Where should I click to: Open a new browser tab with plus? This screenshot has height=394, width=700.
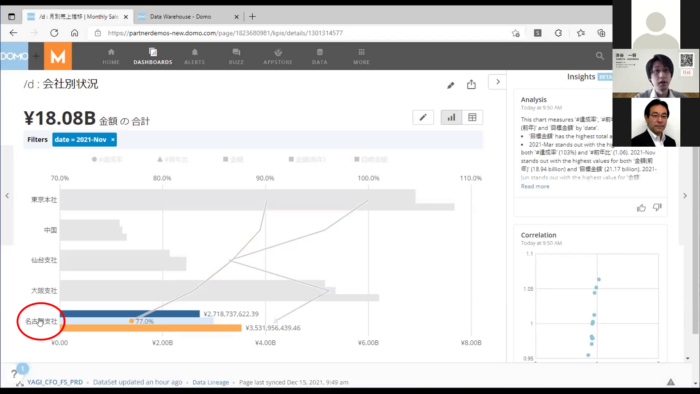pyautogui.click(x=252, y=17)
